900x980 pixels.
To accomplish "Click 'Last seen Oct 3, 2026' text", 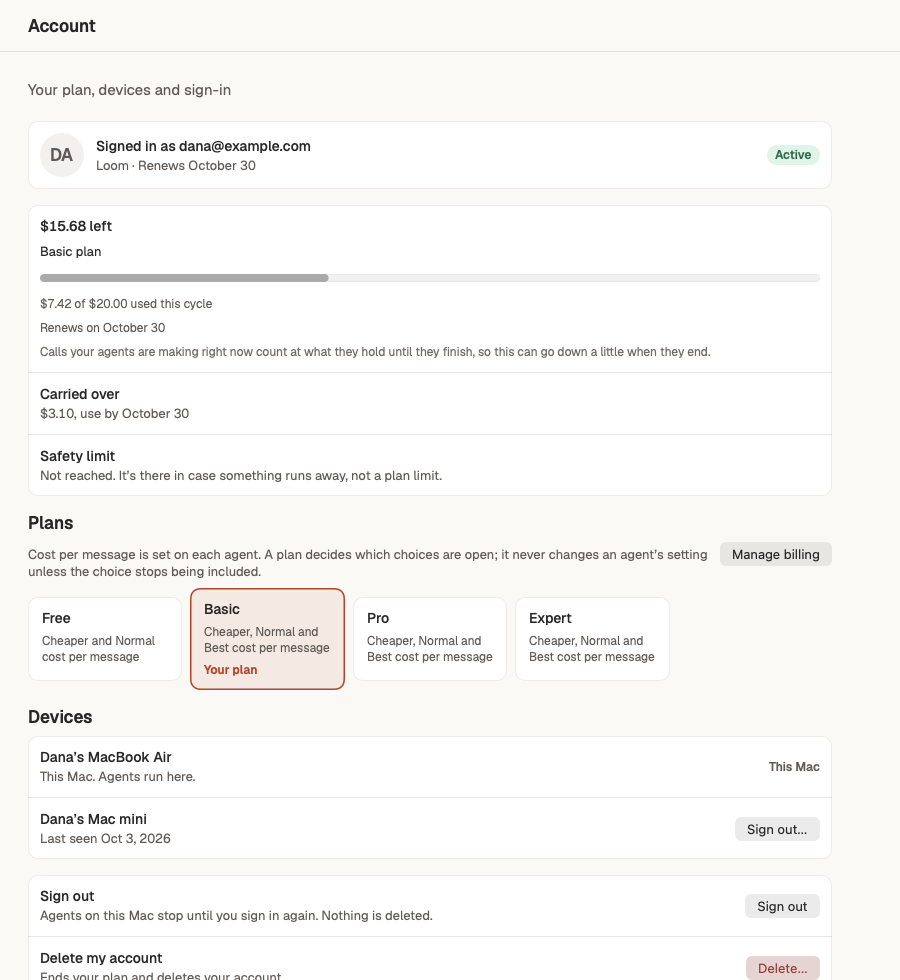I will click(105, 839).
